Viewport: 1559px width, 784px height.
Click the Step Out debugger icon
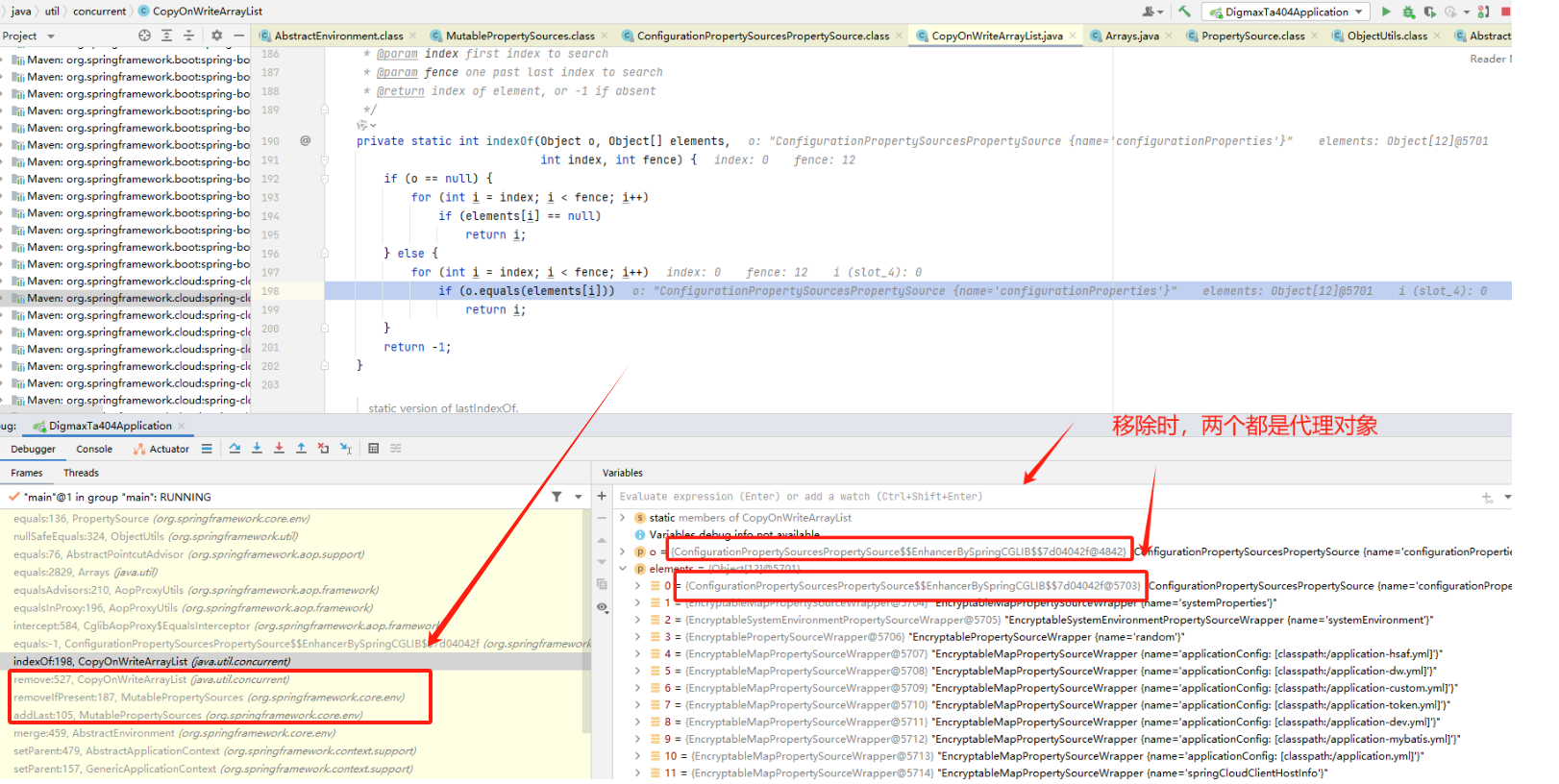click(301, 449)
